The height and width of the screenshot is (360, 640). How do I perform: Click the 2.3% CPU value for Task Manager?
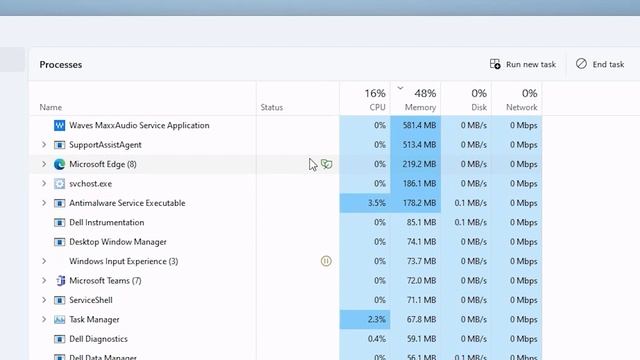click(x=377, y=320)
